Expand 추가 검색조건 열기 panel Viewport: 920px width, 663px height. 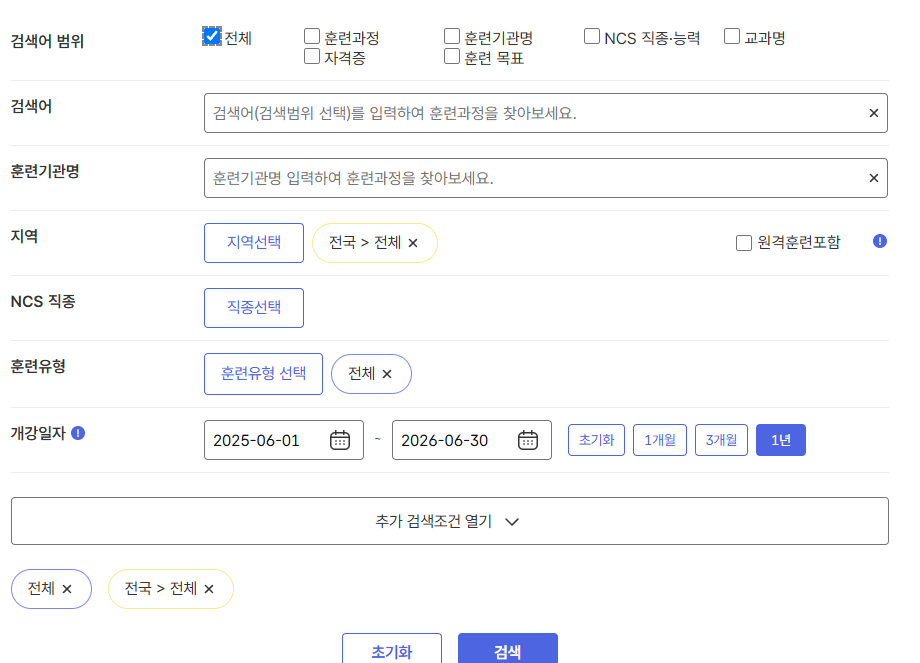tap(450, 521)
